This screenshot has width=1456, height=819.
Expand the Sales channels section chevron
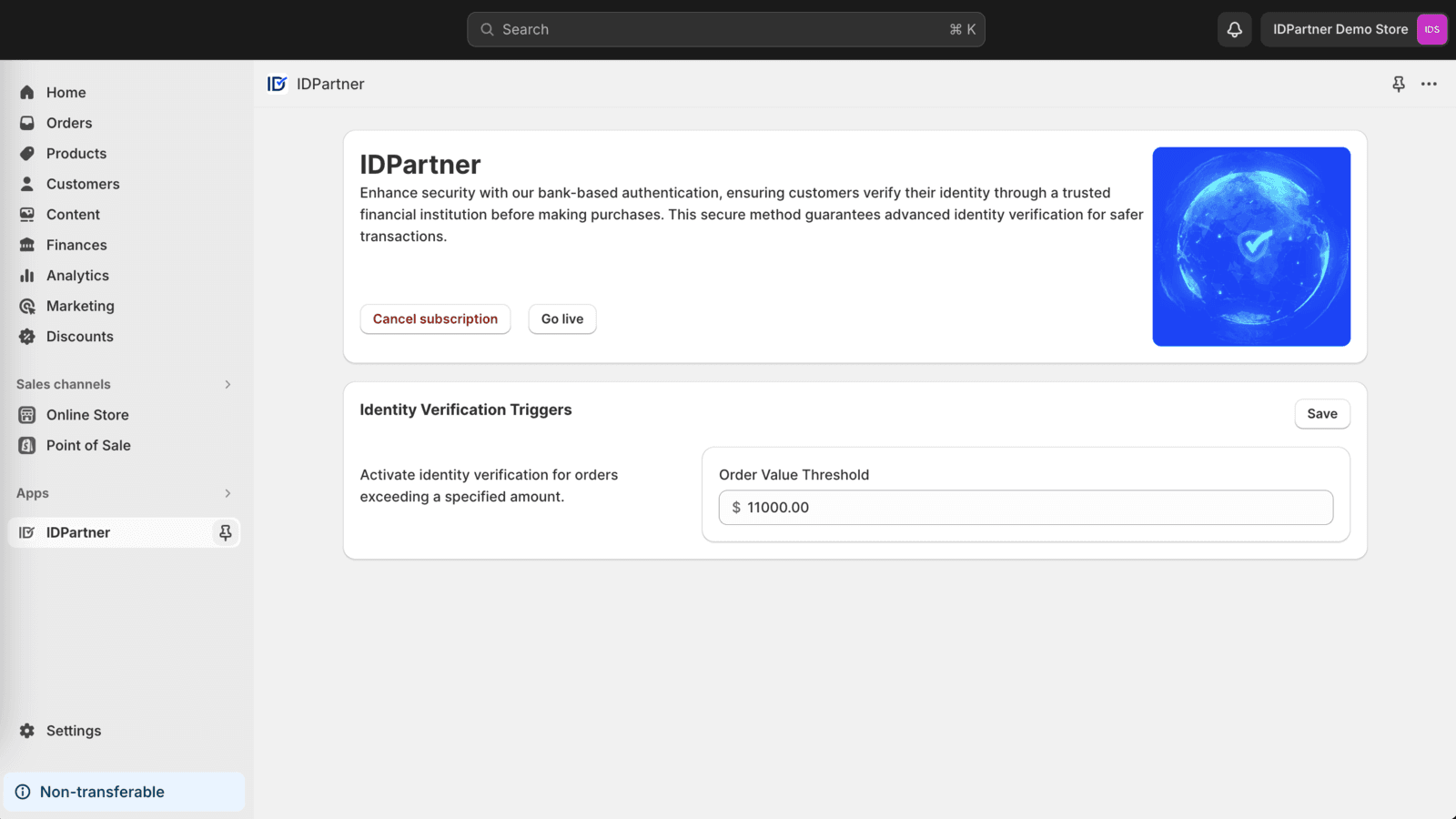[227, 384]
